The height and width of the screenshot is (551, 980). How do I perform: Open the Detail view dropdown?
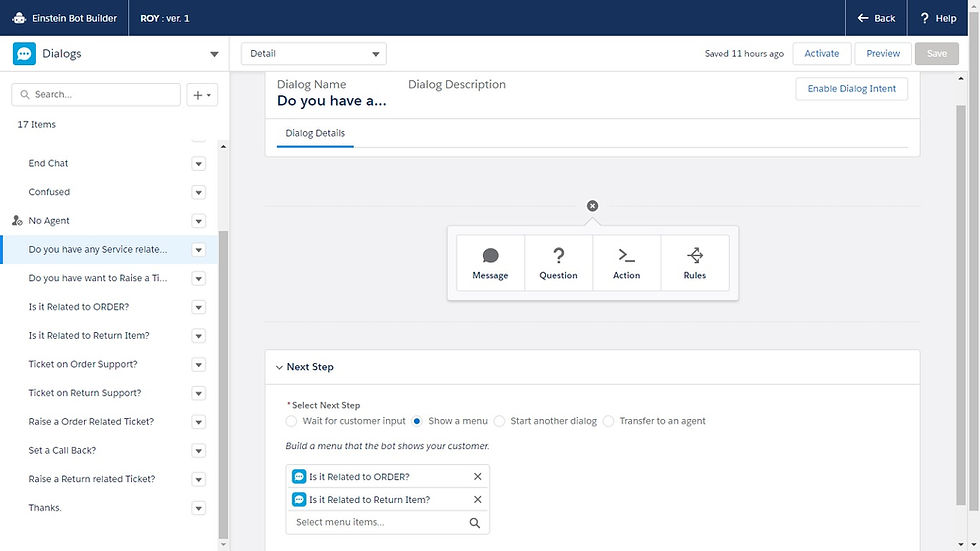click(314, 54)
